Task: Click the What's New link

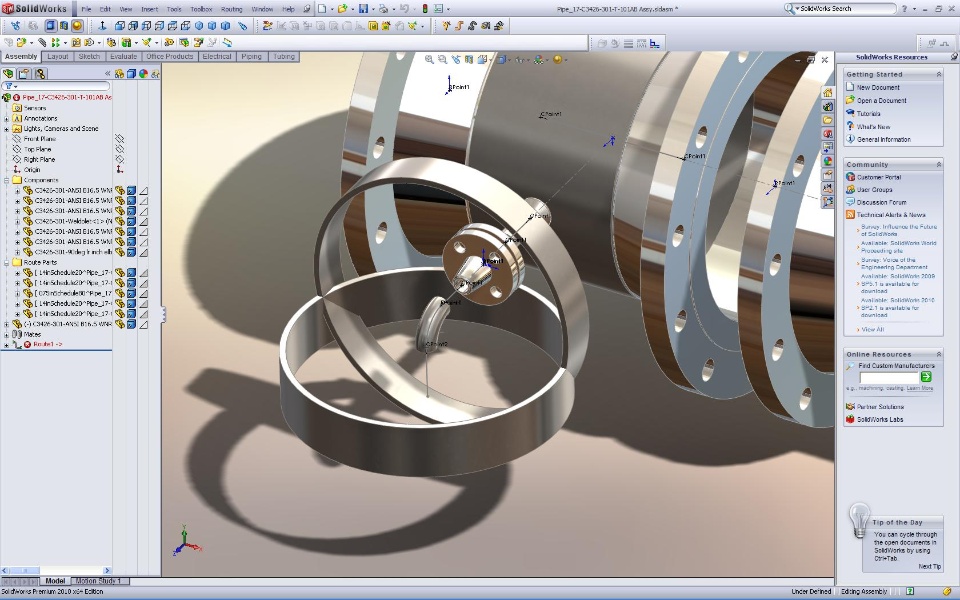Action: point(873,127)
